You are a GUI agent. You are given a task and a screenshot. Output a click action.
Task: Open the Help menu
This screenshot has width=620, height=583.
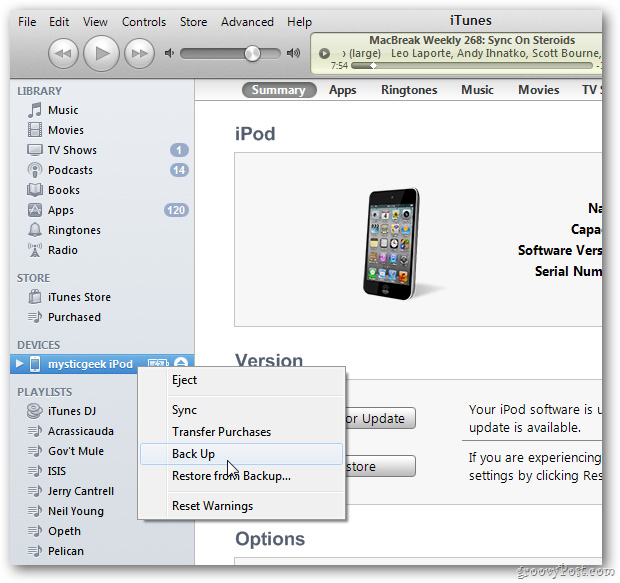click(x=299, y=22)
